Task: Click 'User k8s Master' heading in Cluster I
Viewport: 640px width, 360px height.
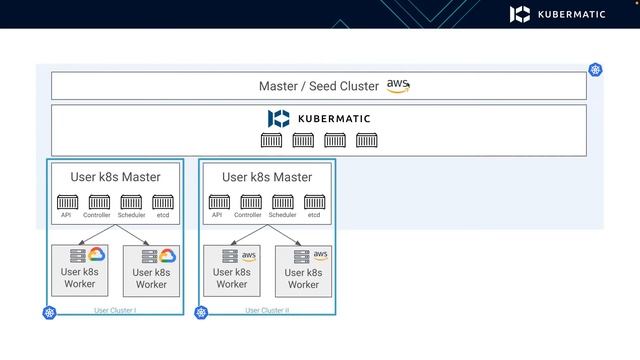Action: tap(115, 177)
